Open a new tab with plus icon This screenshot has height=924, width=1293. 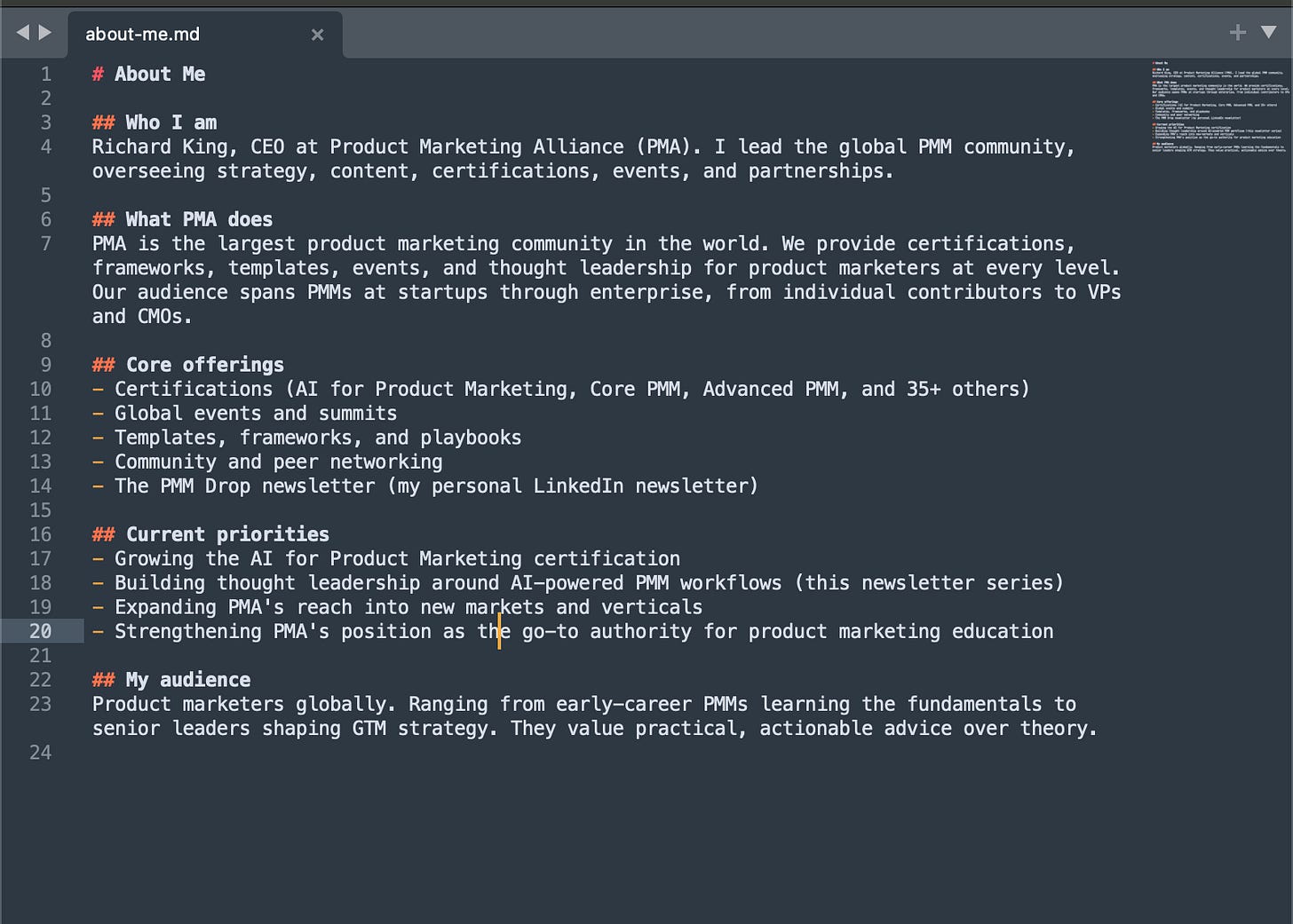[x=1237, y=33]
